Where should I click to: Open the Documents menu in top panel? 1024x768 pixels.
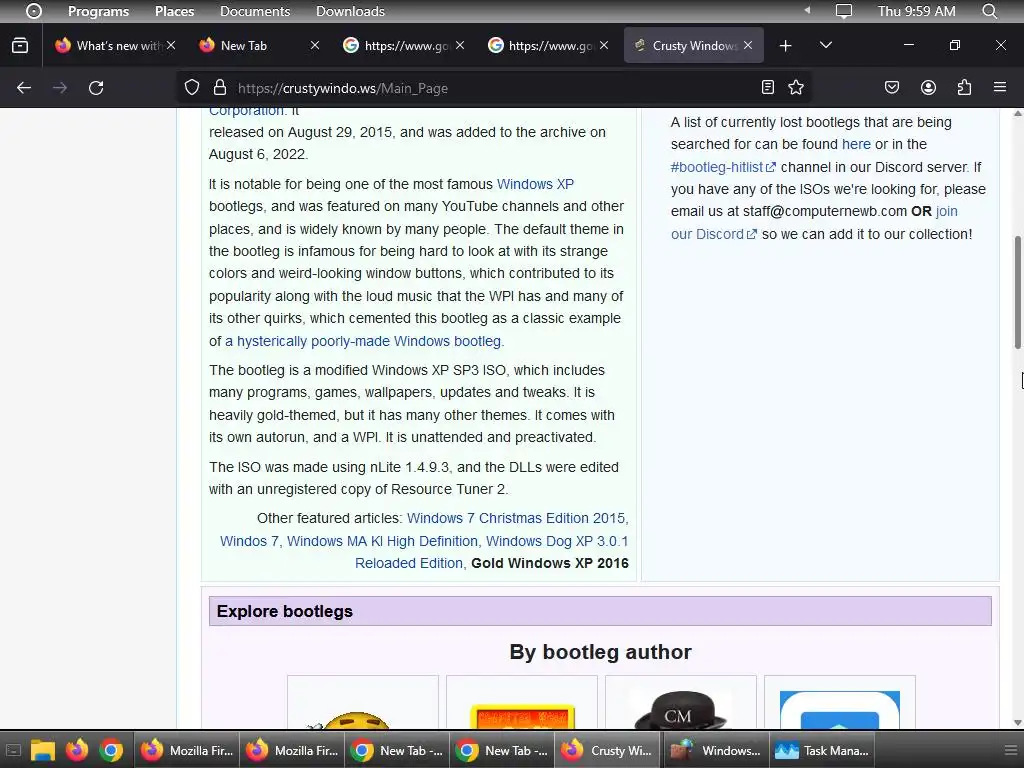tap(255, 11)
